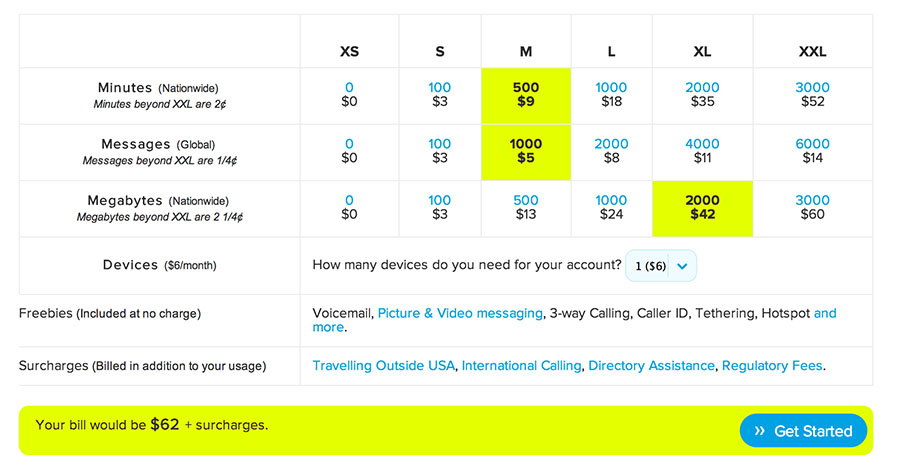The height and width of the screenshot is (471, 900).
Task: Click the Get Started button
Action: pos(803,431)
